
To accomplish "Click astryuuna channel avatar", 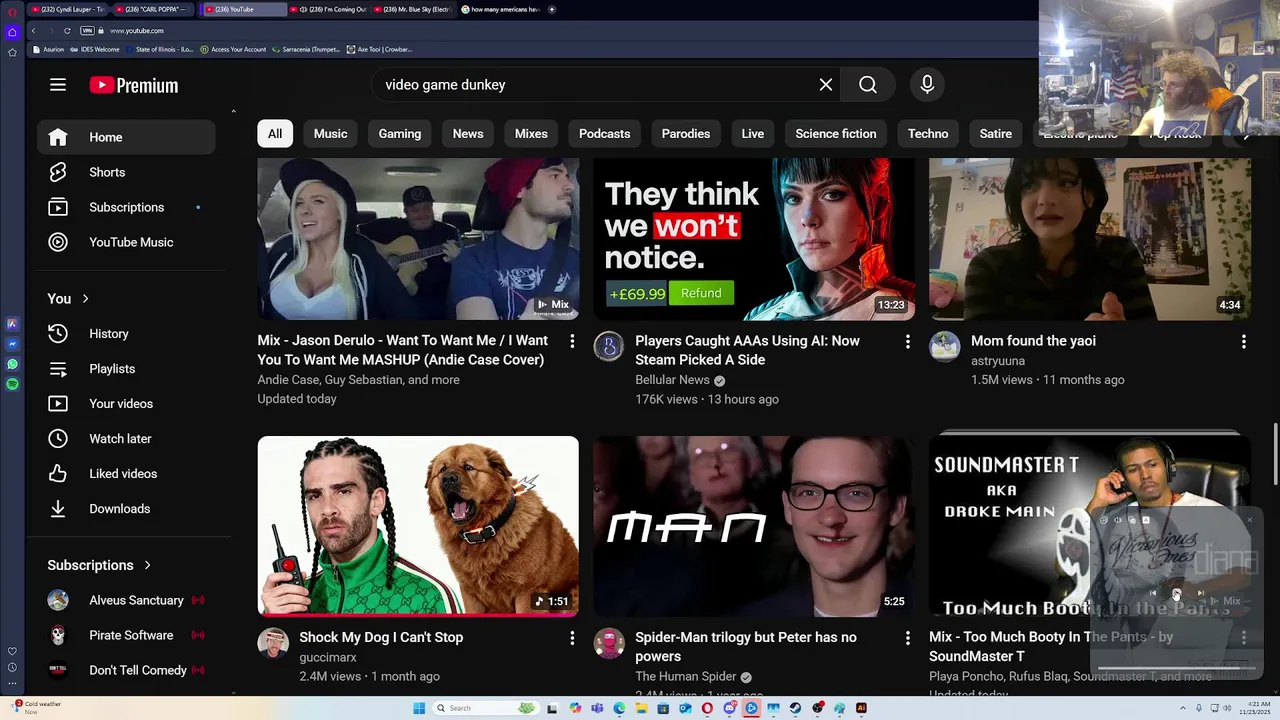I will (x=945, y=347).
